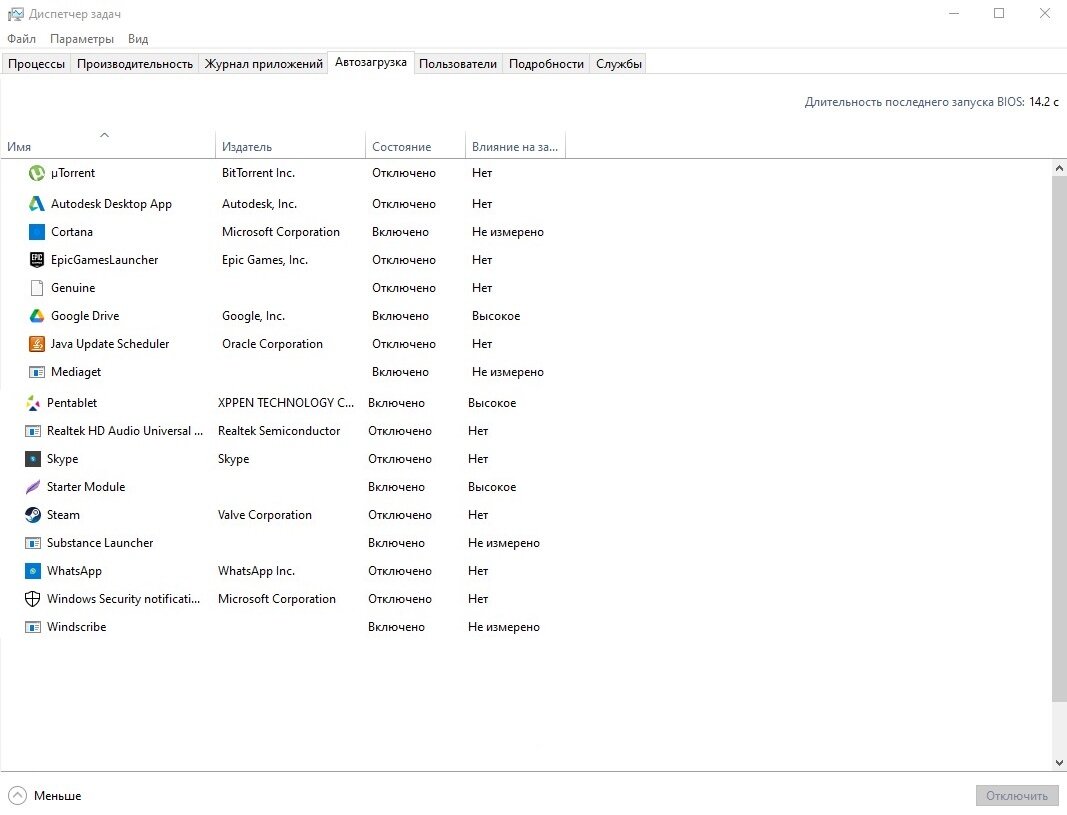Click the µTorrent icon in the startup list
Screen dimensions: 1067x815
point(37,173)
